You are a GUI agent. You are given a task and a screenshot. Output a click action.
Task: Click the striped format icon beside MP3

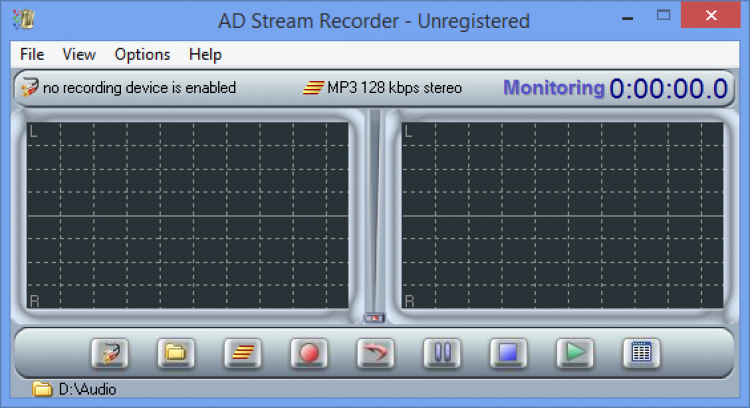[313, 88]
